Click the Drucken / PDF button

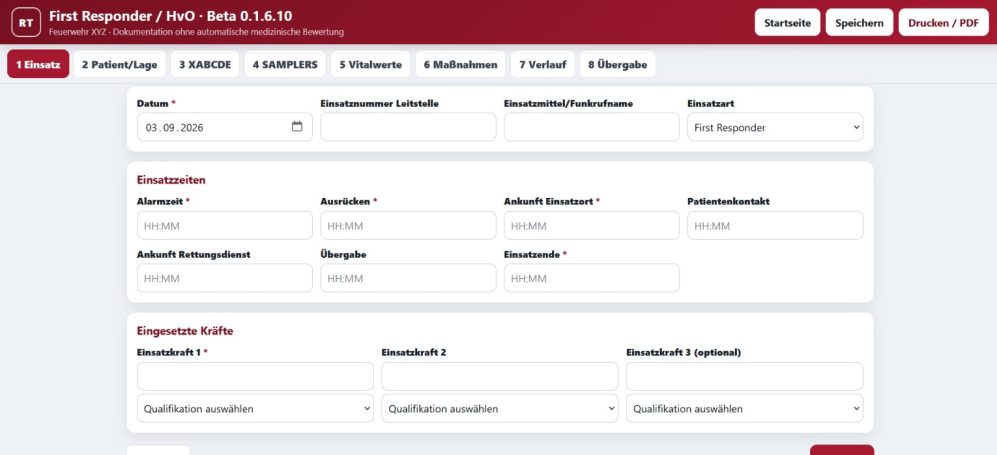click(944, 22)
